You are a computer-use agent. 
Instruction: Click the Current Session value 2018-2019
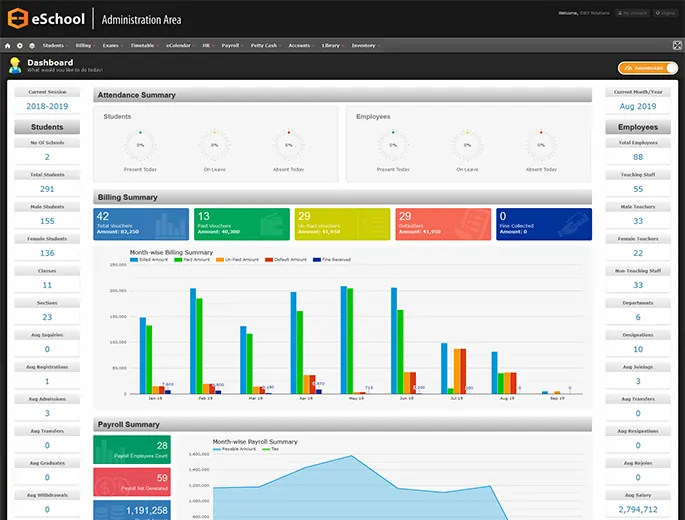click(x=47, y=106)
